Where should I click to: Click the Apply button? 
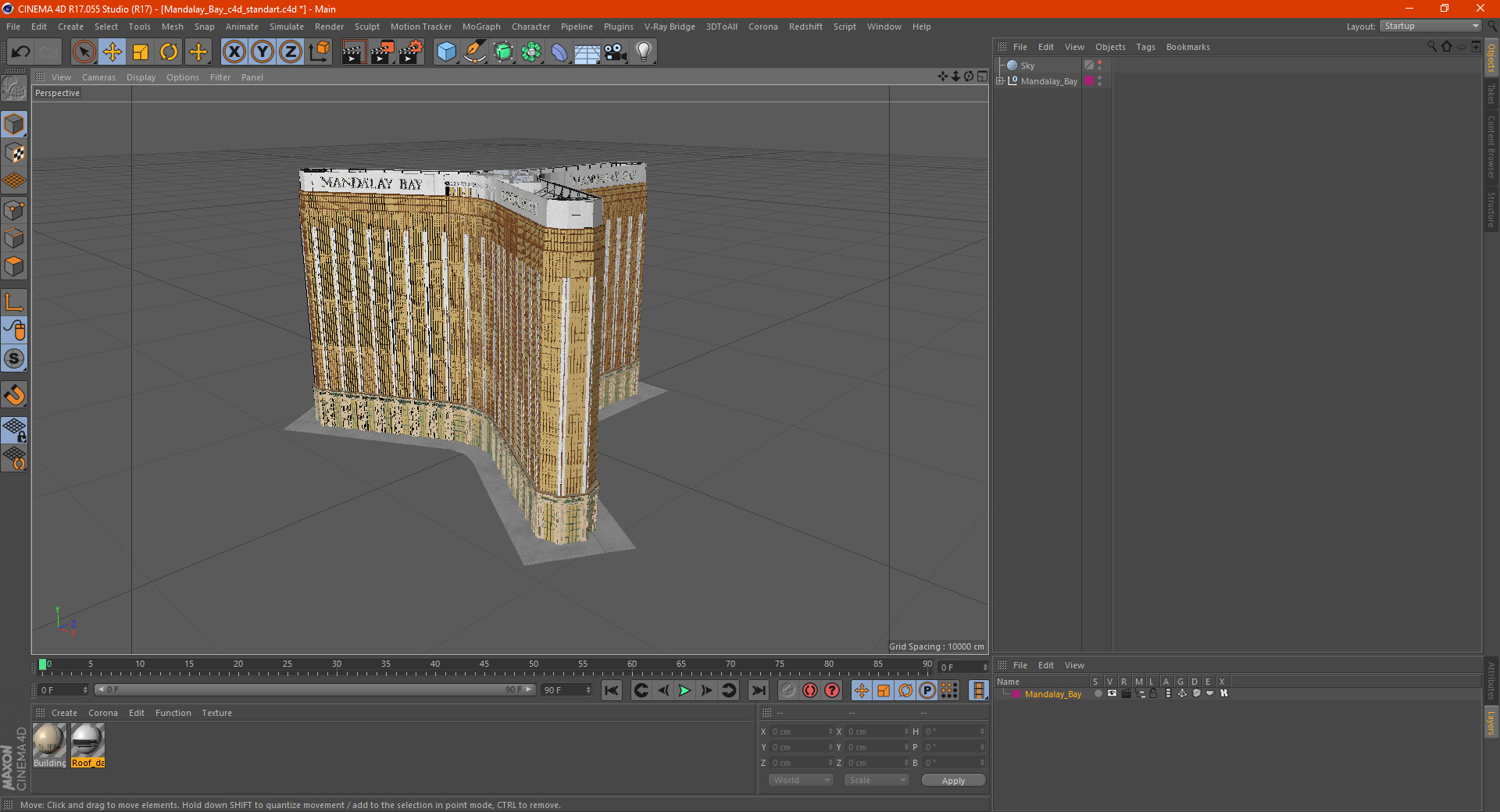pyautogui.click(x=953, y=781)
